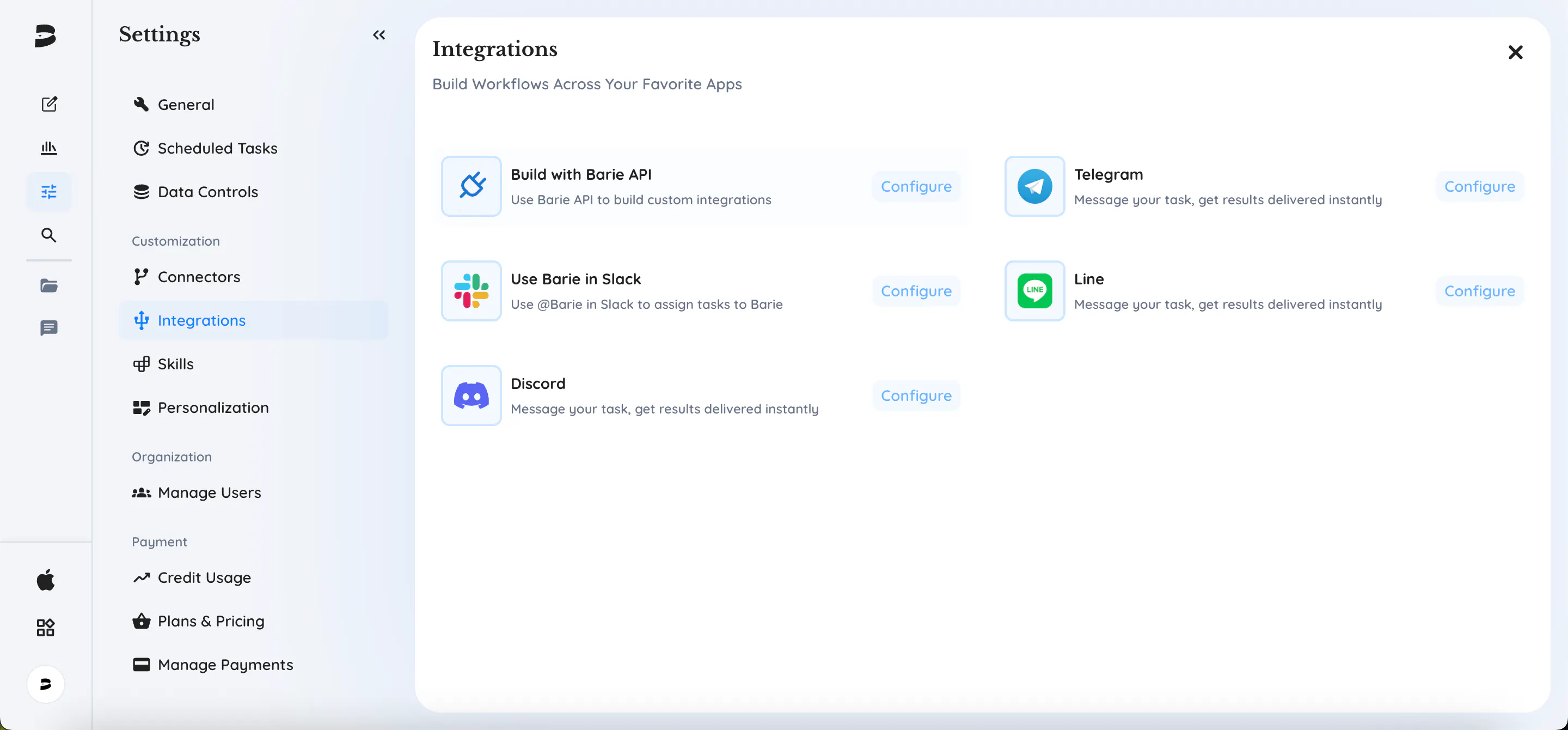Select the settings sliders icon in the rail

[48, 192]
